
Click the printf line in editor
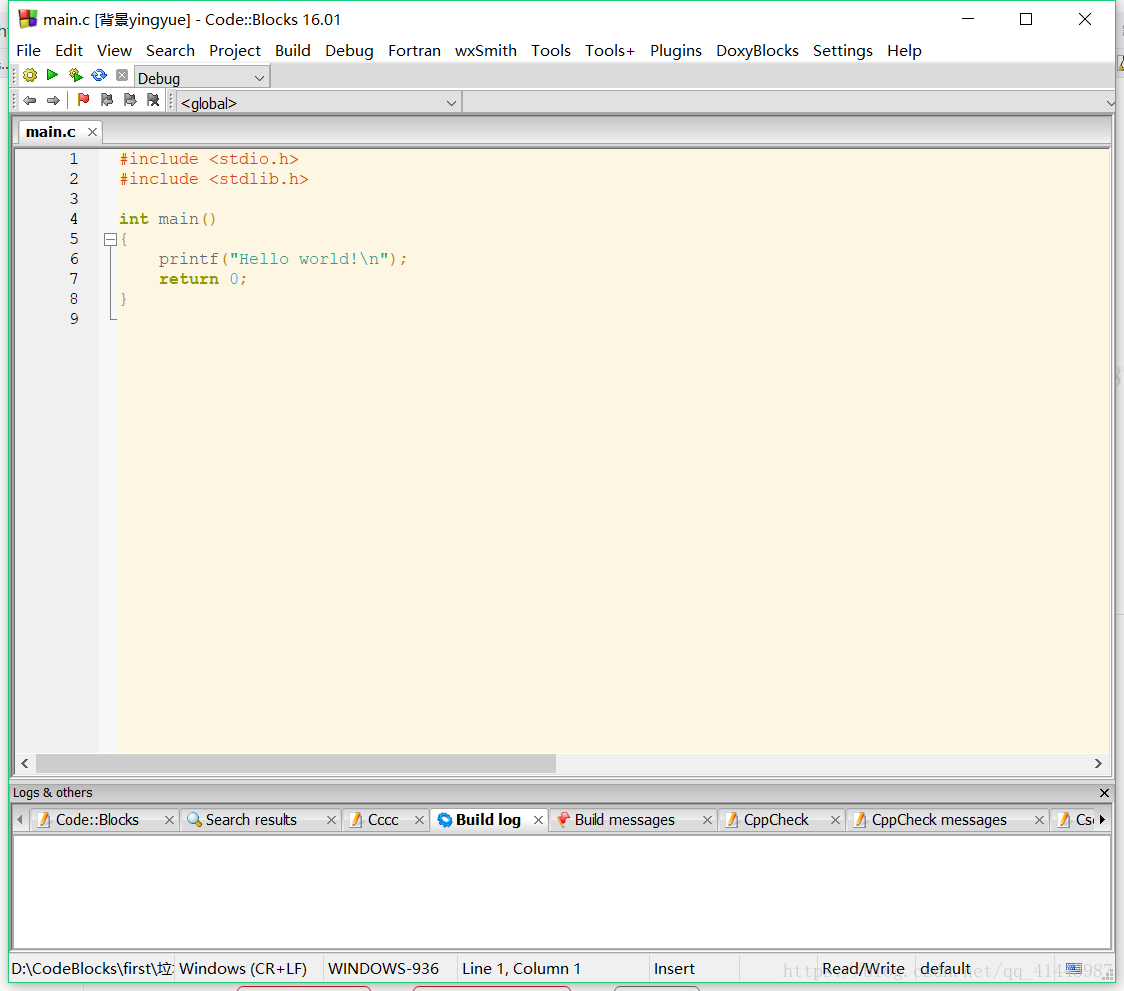tap(283, 259)
